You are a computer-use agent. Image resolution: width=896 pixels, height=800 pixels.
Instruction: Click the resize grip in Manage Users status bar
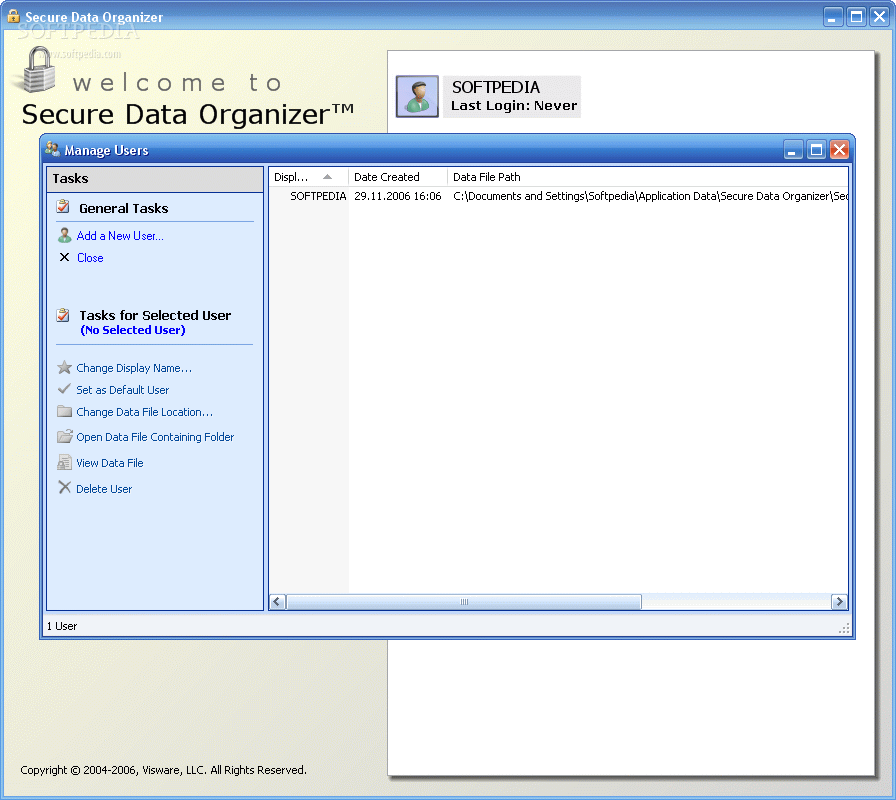pyautogui.click(x=844, y=629)
